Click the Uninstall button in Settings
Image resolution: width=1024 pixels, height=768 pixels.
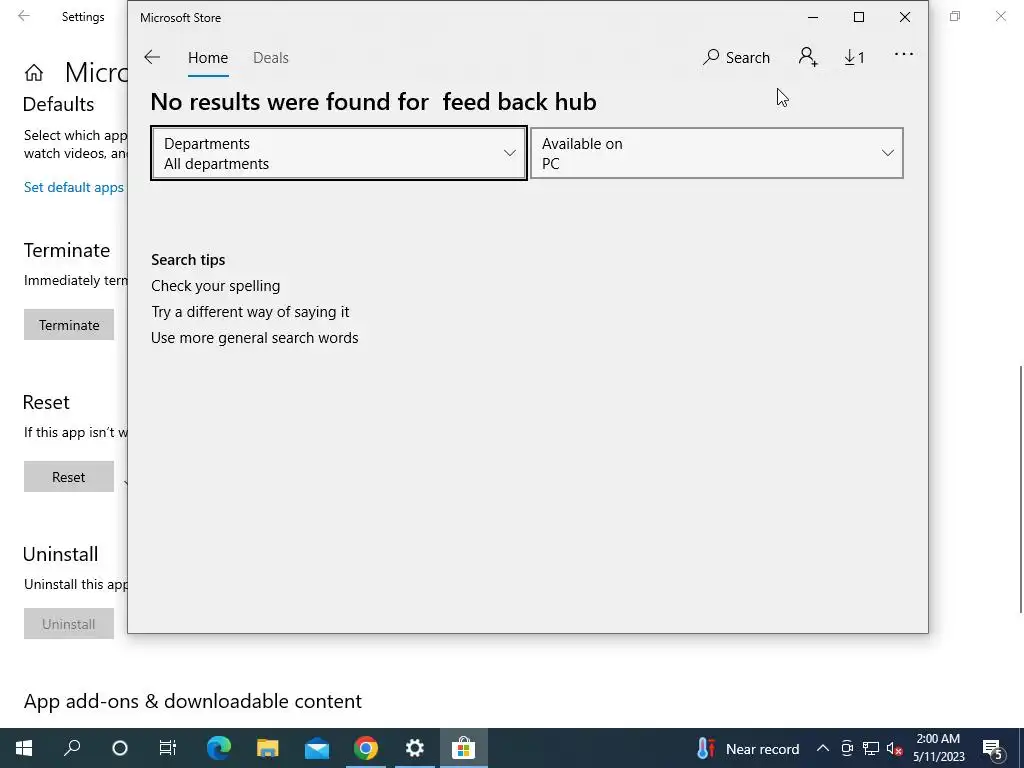click(69, 624)
